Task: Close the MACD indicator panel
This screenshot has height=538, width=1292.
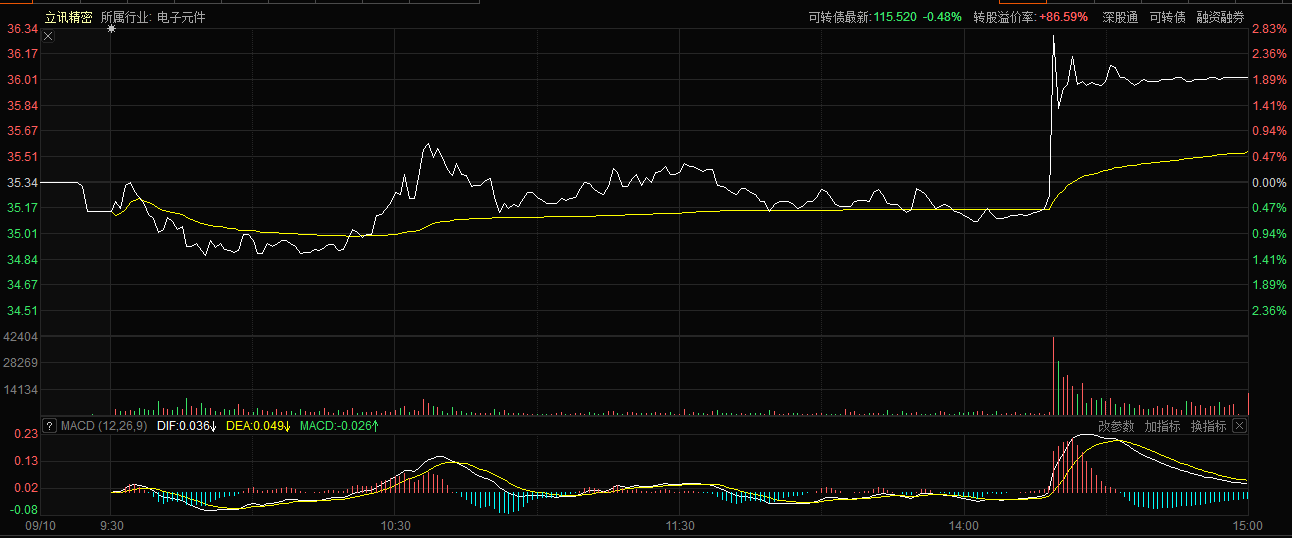Action: click(1239, 426)
